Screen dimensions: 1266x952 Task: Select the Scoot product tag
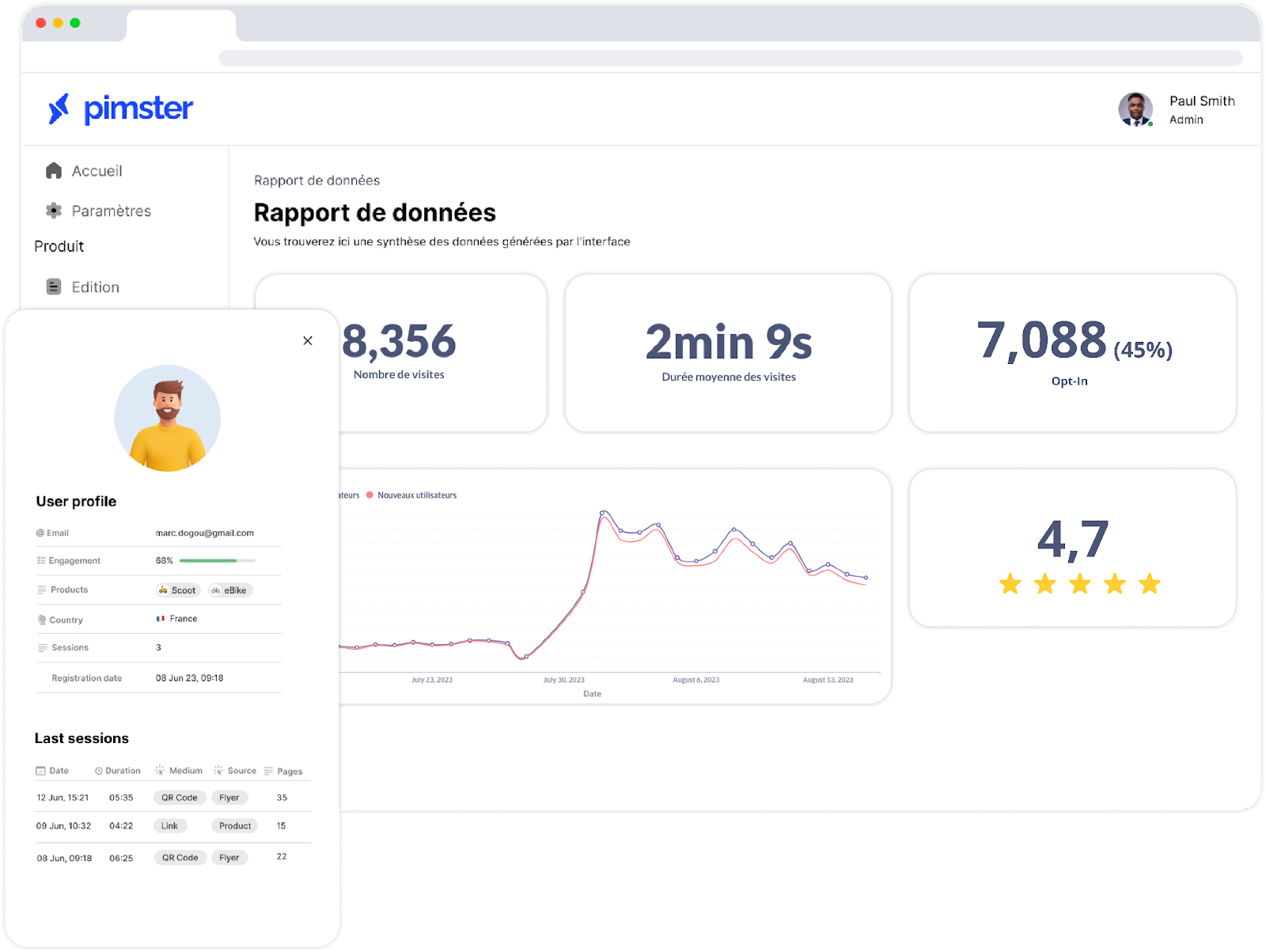[177, 590]
